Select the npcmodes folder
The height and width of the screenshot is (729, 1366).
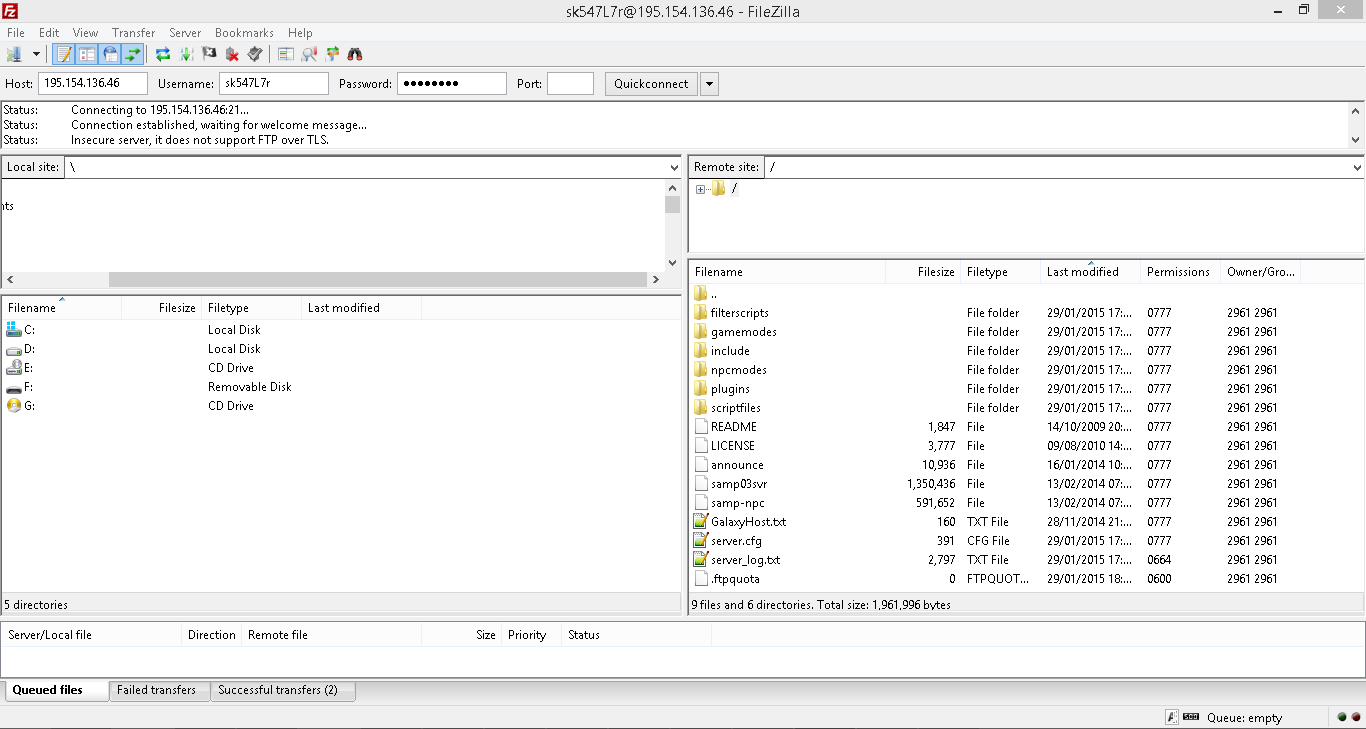click(738, 370)
